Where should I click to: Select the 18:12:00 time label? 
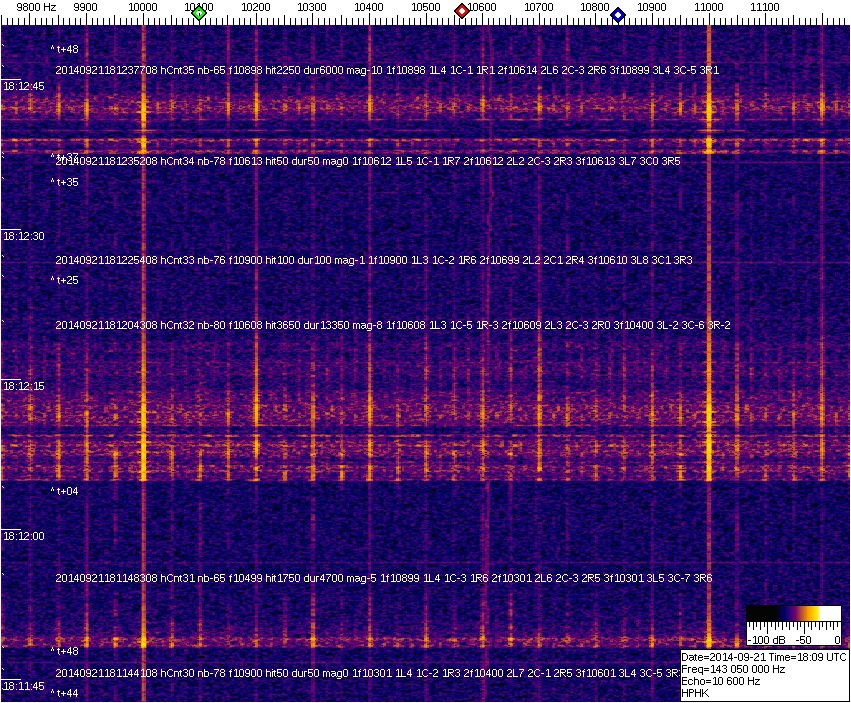(x=23, y=536)
